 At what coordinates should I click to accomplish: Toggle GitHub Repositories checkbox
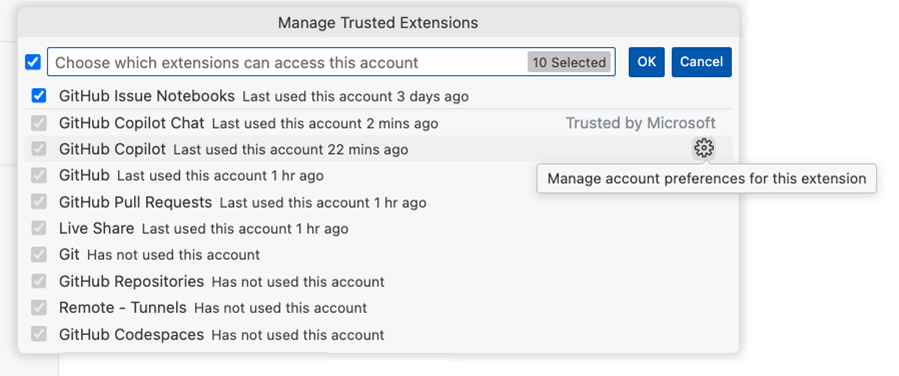pyautogui.click(x=38, y=281)
